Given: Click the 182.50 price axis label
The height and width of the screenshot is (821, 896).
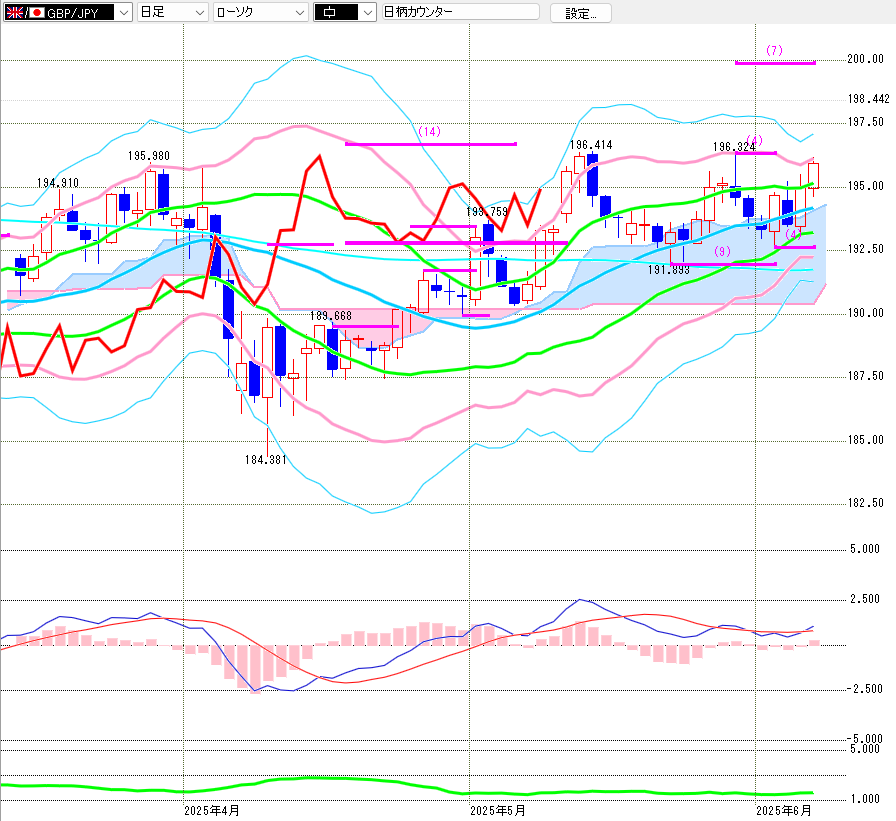Looking at the screenshot, I should [x=865, y=502].
